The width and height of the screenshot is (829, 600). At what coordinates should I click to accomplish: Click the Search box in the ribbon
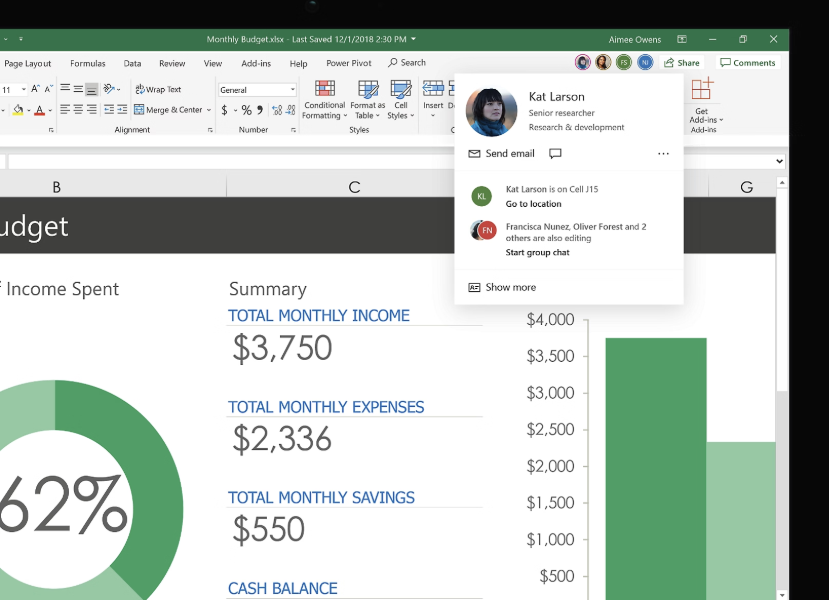[407, 62]
